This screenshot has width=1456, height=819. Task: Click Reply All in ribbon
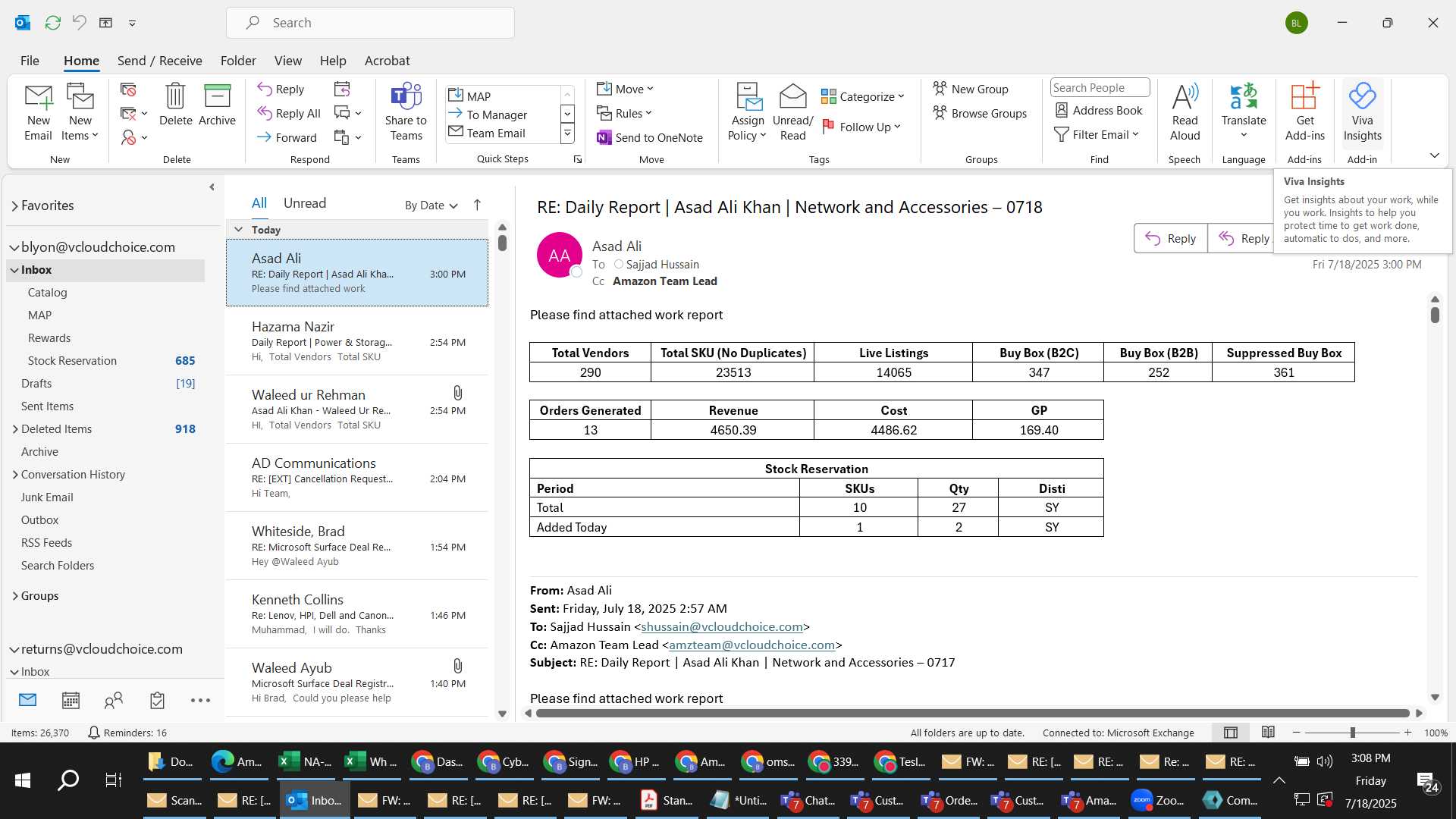[288, 113]
